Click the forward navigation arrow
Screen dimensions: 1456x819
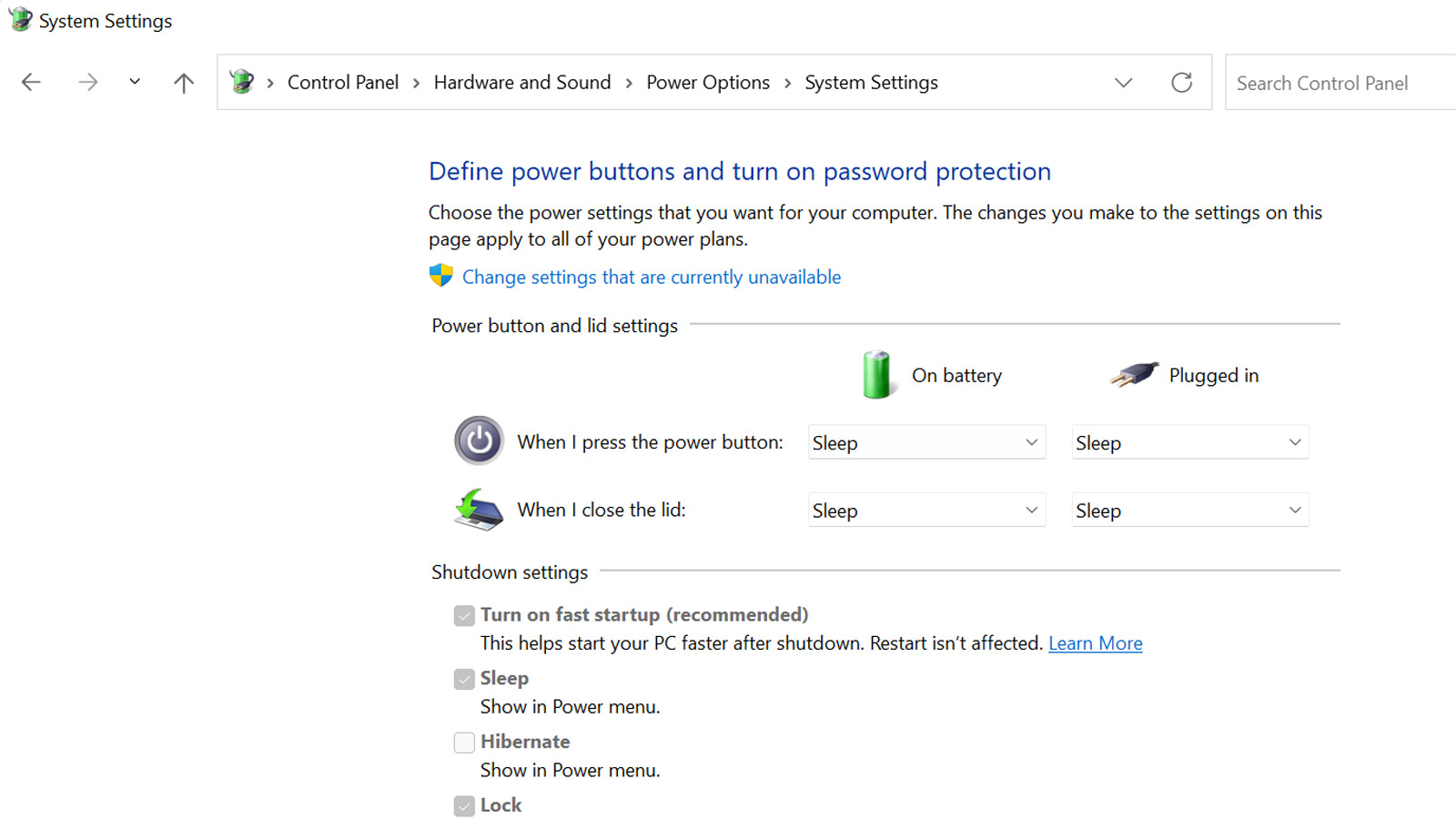87,83
